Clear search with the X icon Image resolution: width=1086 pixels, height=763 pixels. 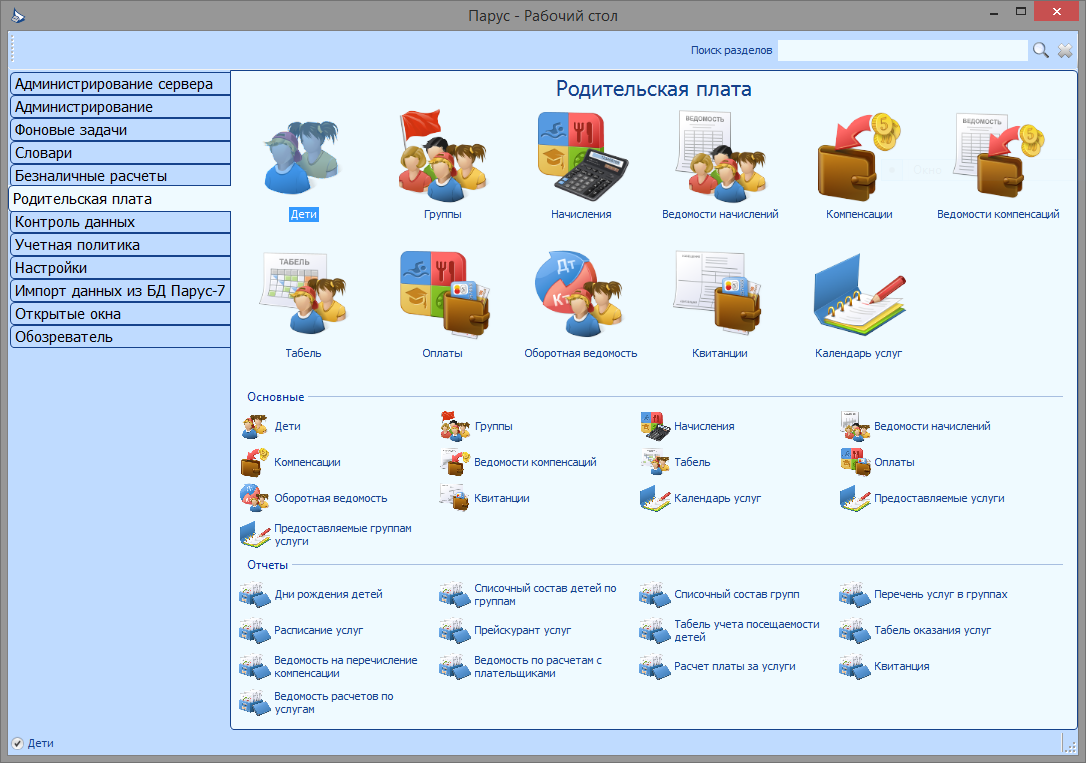coord(1065,50)
